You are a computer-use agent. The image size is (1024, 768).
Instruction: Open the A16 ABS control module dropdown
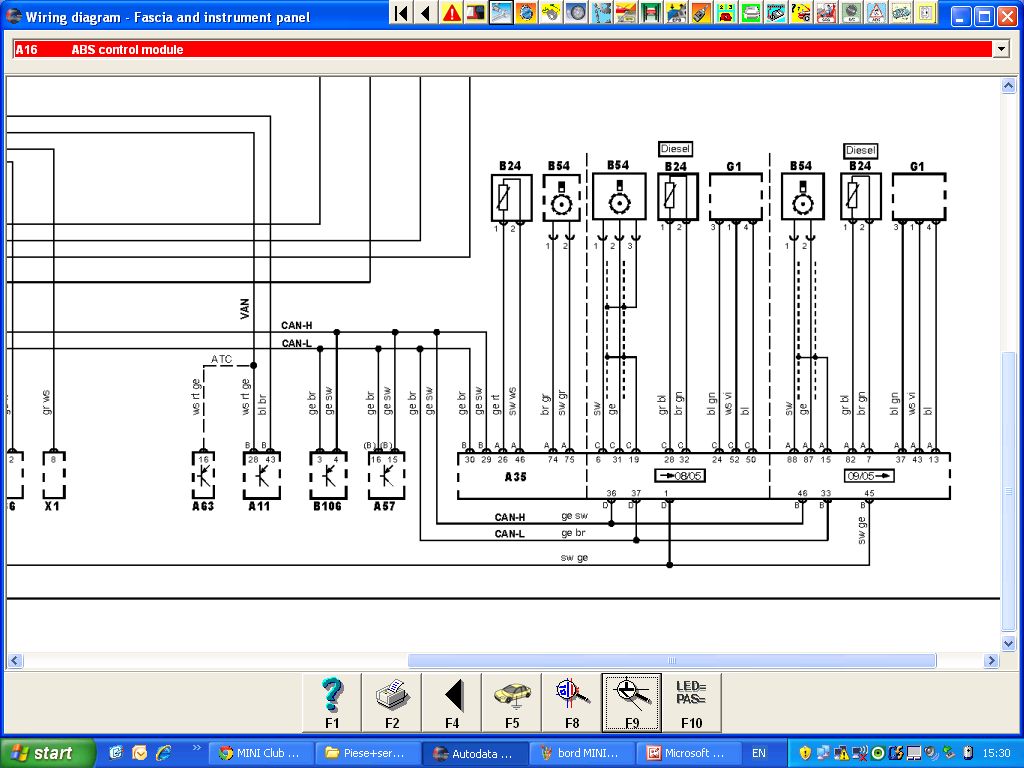pos(1000,49)
